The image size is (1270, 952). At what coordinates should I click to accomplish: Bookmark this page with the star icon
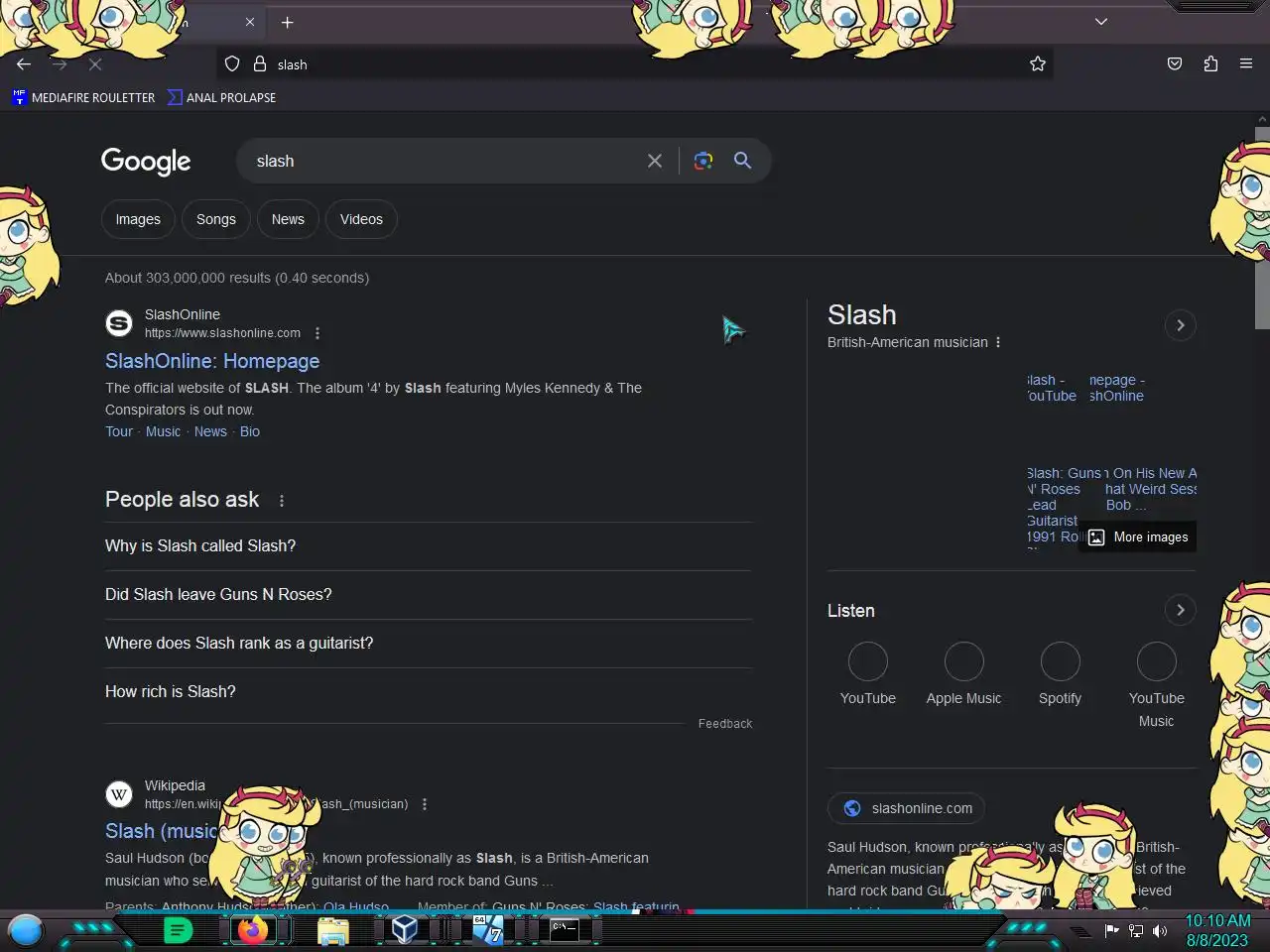tap(1038, 63)
